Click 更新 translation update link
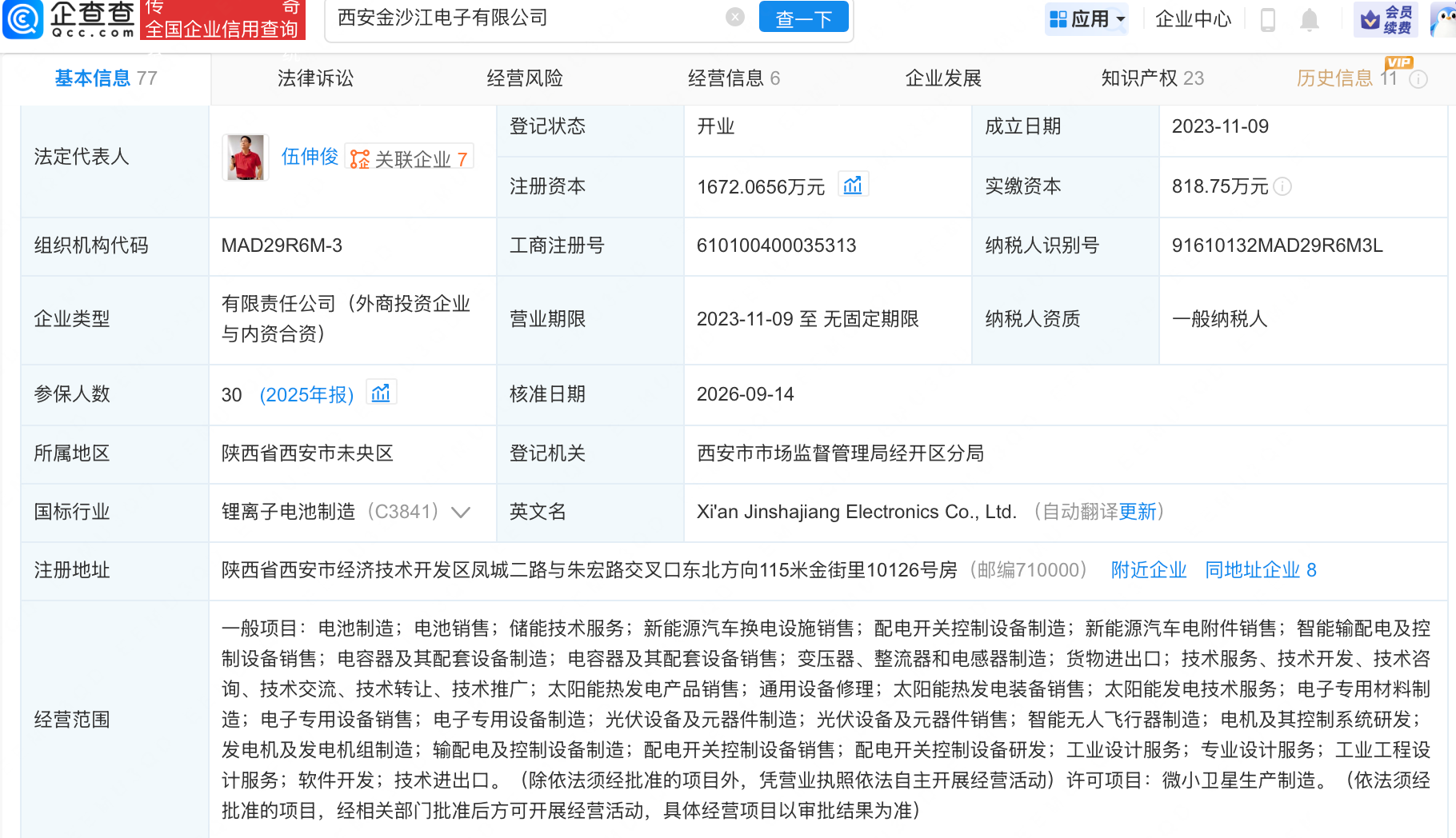Image resolution: width=1456 pixels, height=838 pixels. tap(1138, 512)
